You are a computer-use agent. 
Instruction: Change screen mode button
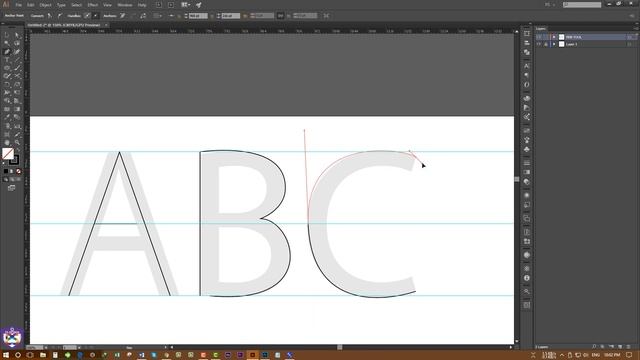(11, 188)
